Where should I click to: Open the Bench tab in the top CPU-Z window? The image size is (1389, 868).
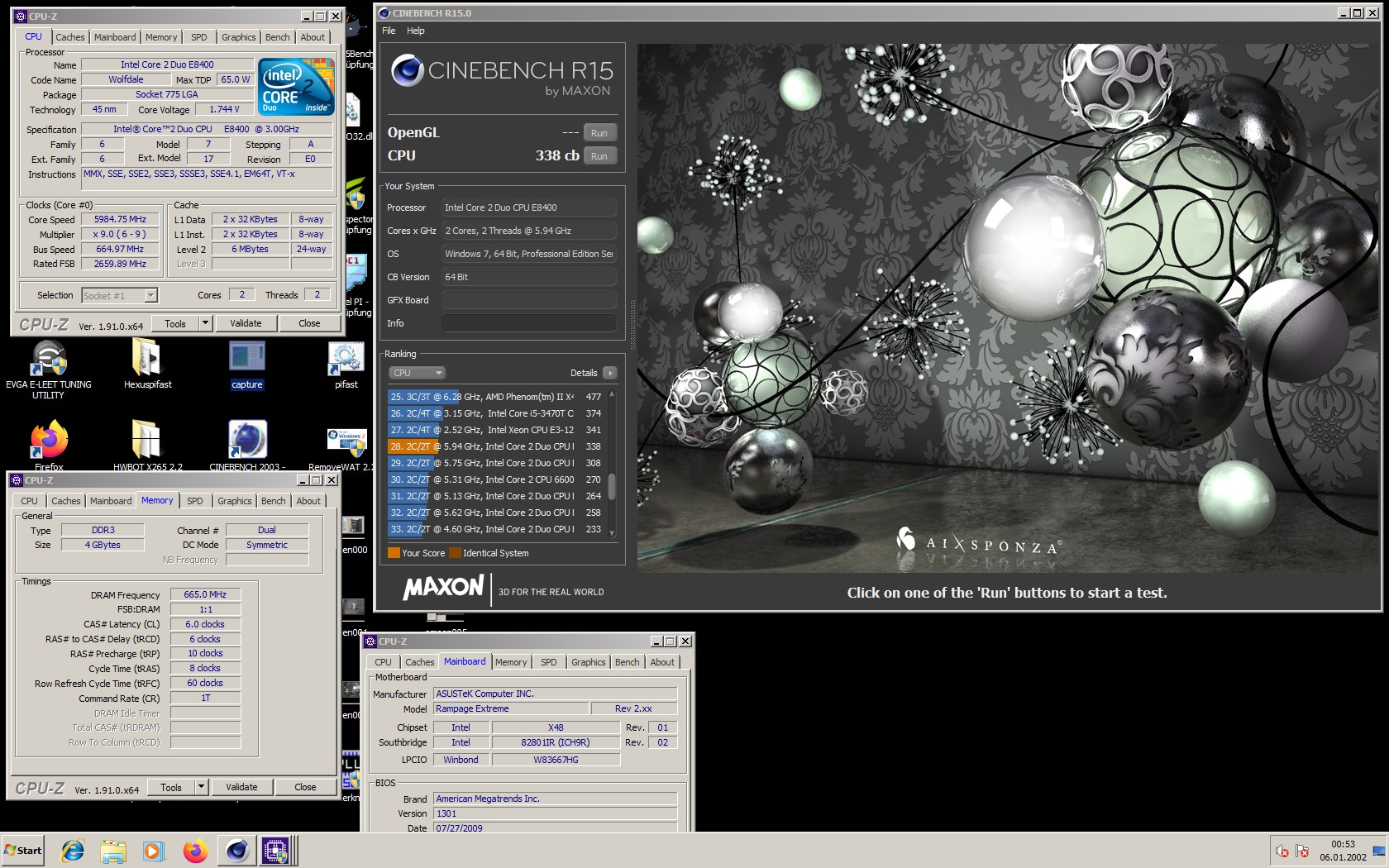(278, 37)
